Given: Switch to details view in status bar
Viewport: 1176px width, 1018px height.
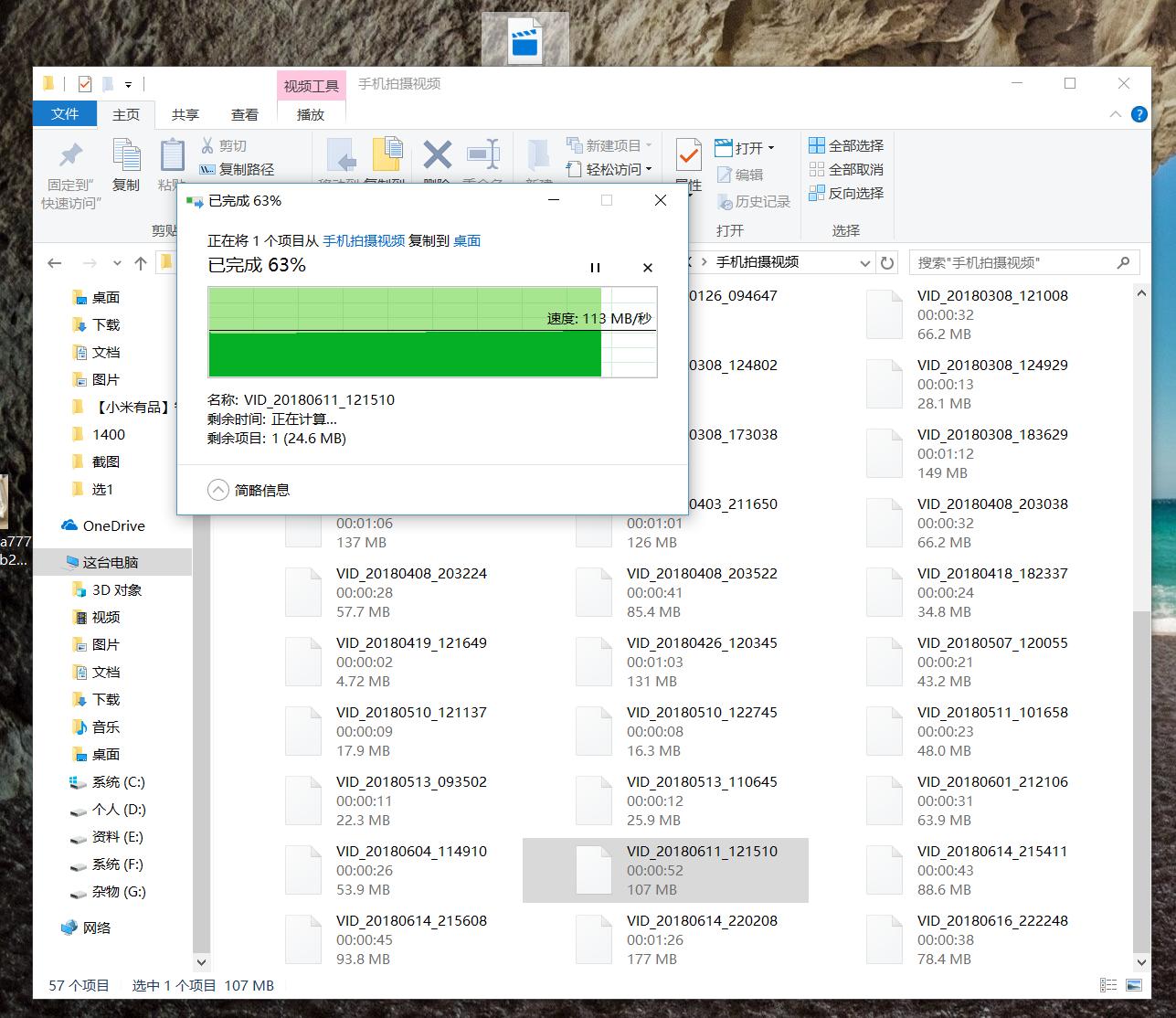Looking at the screenshot, I should point(1108,985).
